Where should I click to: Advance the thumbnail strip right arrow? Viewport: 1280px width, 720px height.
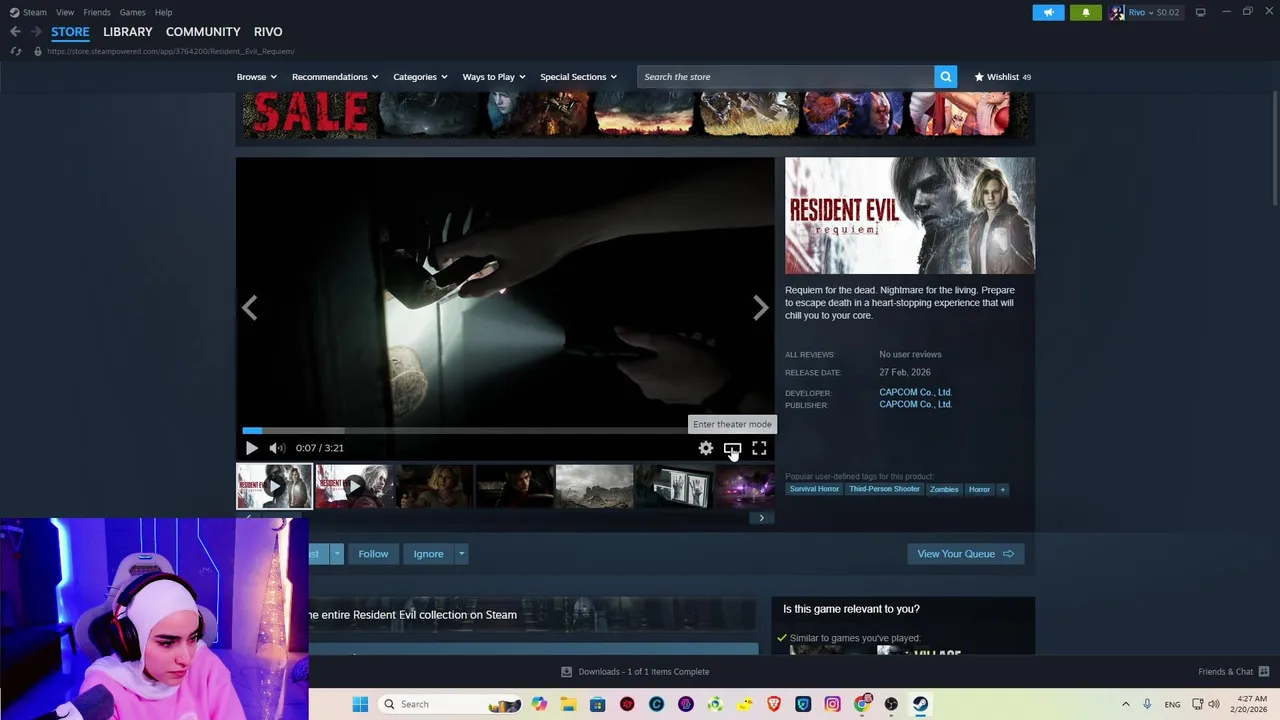tap(761, 518)
